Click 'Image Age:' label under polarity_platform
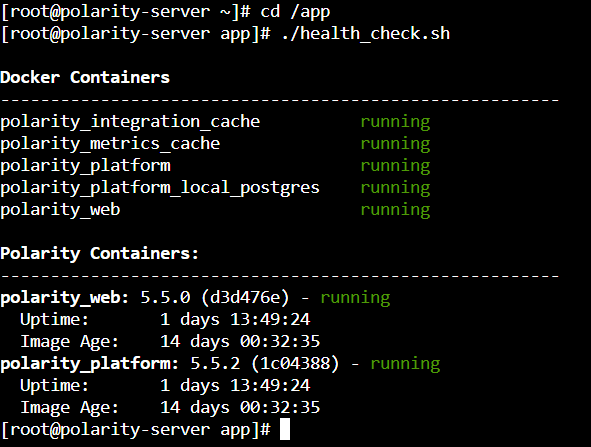This screenshot has width=591, height=447. pyautogui.click(x=70, y=408)
